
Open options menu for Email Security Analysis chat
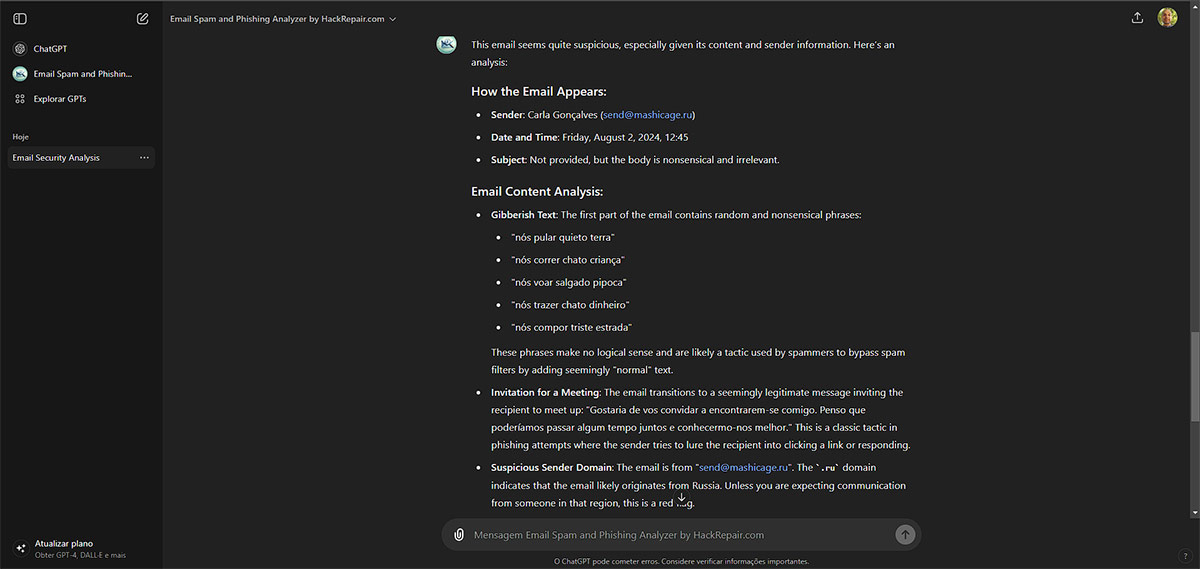pyautogui.click(x=144, y=158)
